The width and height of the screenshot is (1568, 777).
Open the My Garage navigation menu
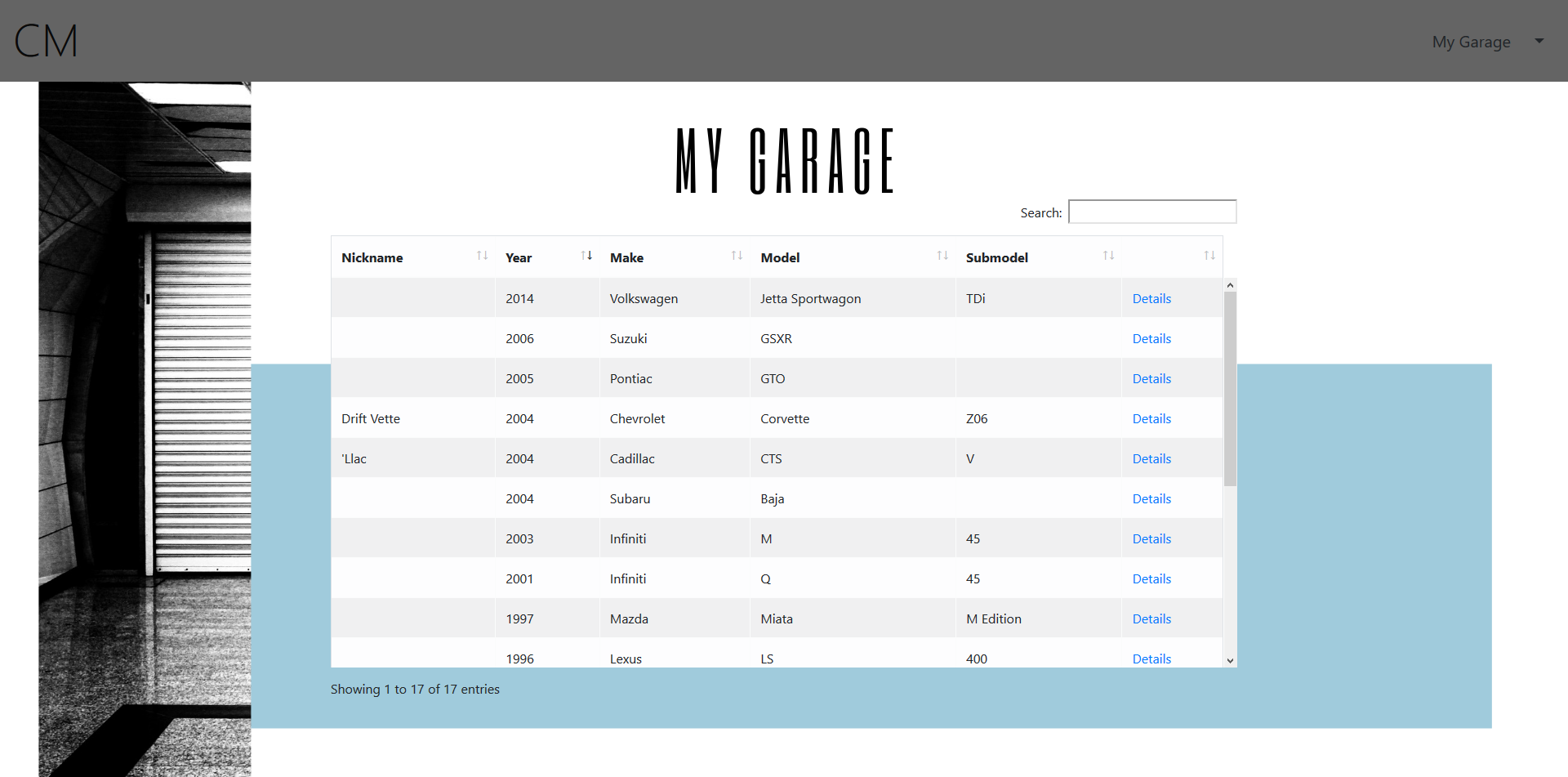point(1471,42)
